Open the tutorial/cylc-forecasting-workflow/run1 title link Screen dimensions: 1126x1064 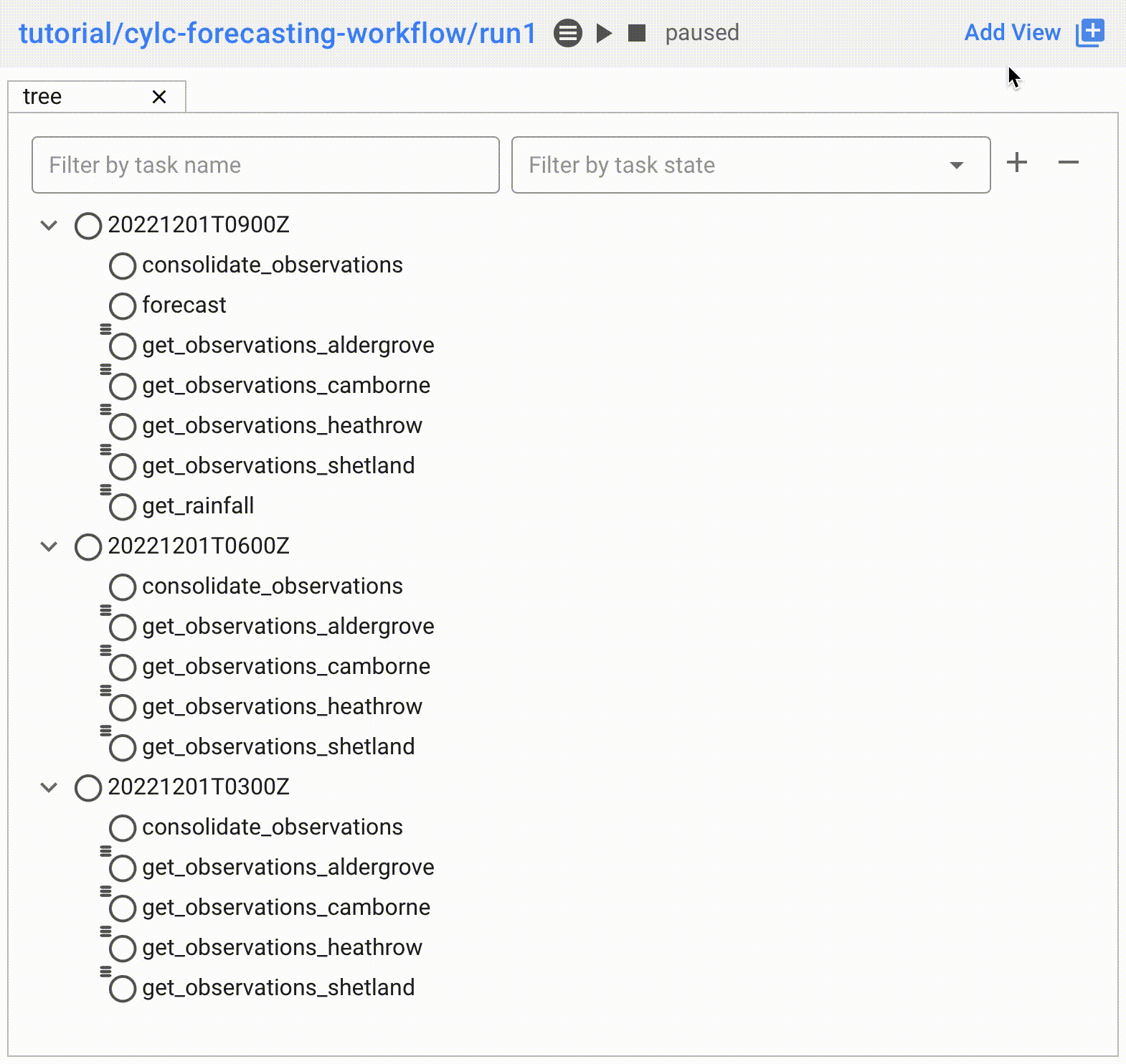[277, 33]
